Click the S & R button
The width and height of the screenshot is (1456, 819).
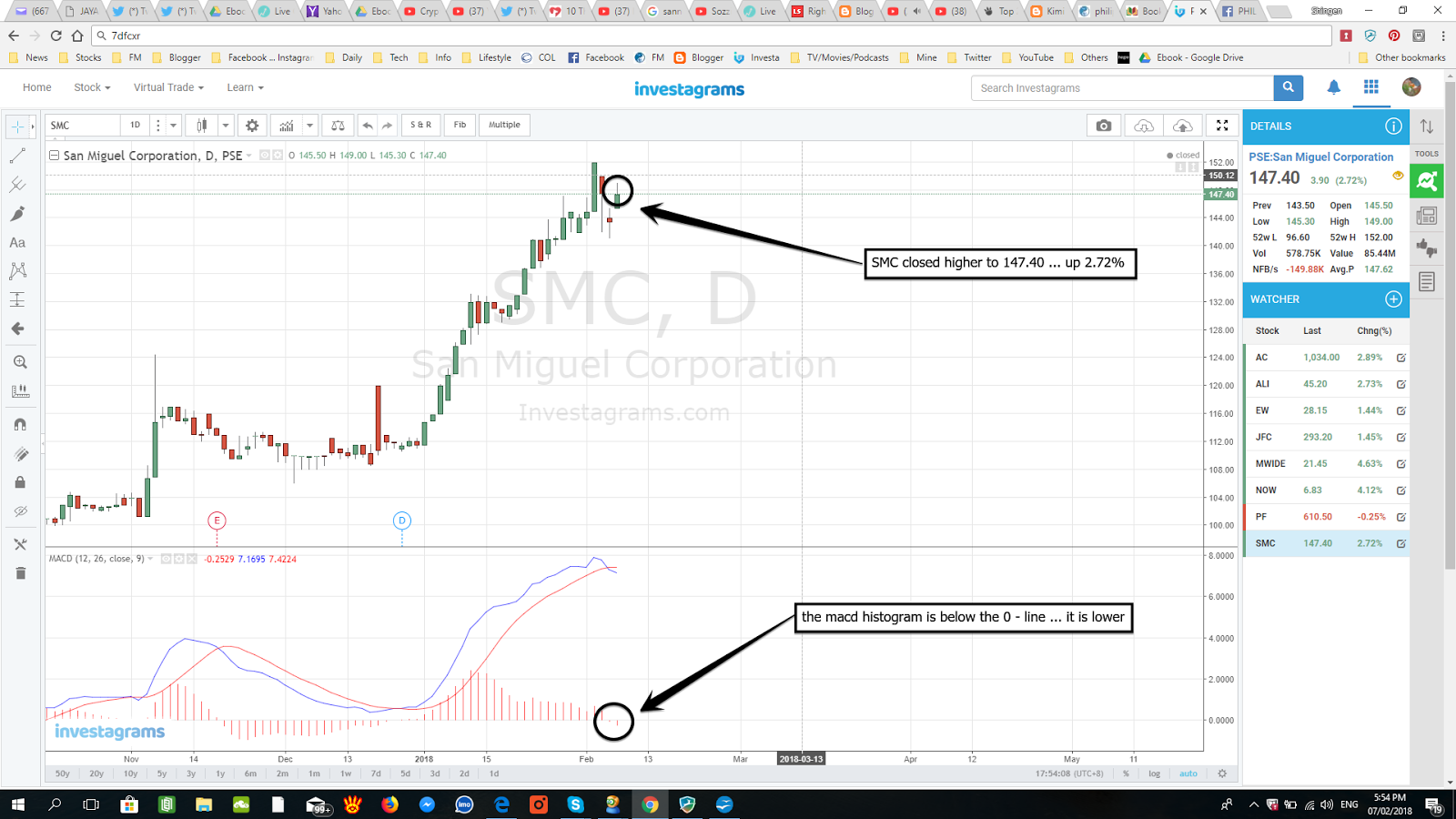(x=421, y=126)
